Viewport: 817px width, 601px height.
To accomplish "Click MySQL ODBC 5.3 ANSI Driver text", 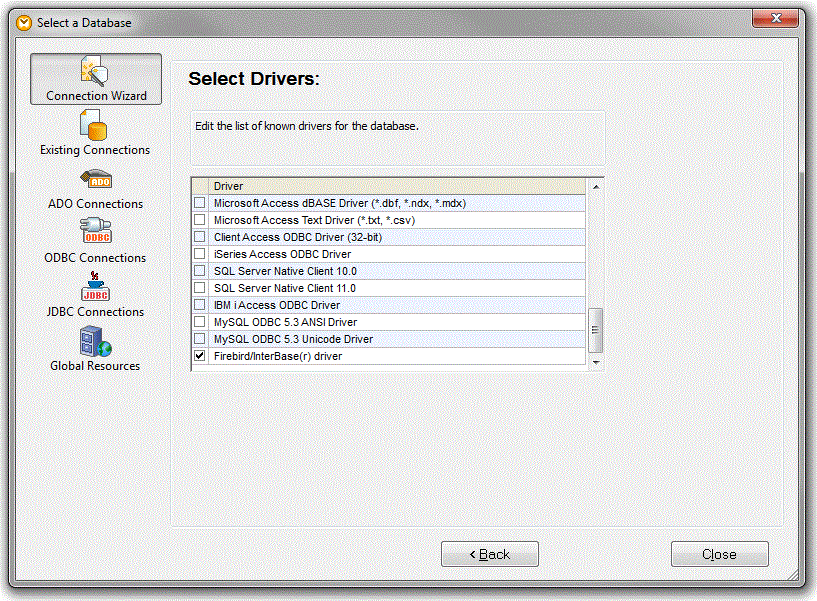I will coord(286,322).
